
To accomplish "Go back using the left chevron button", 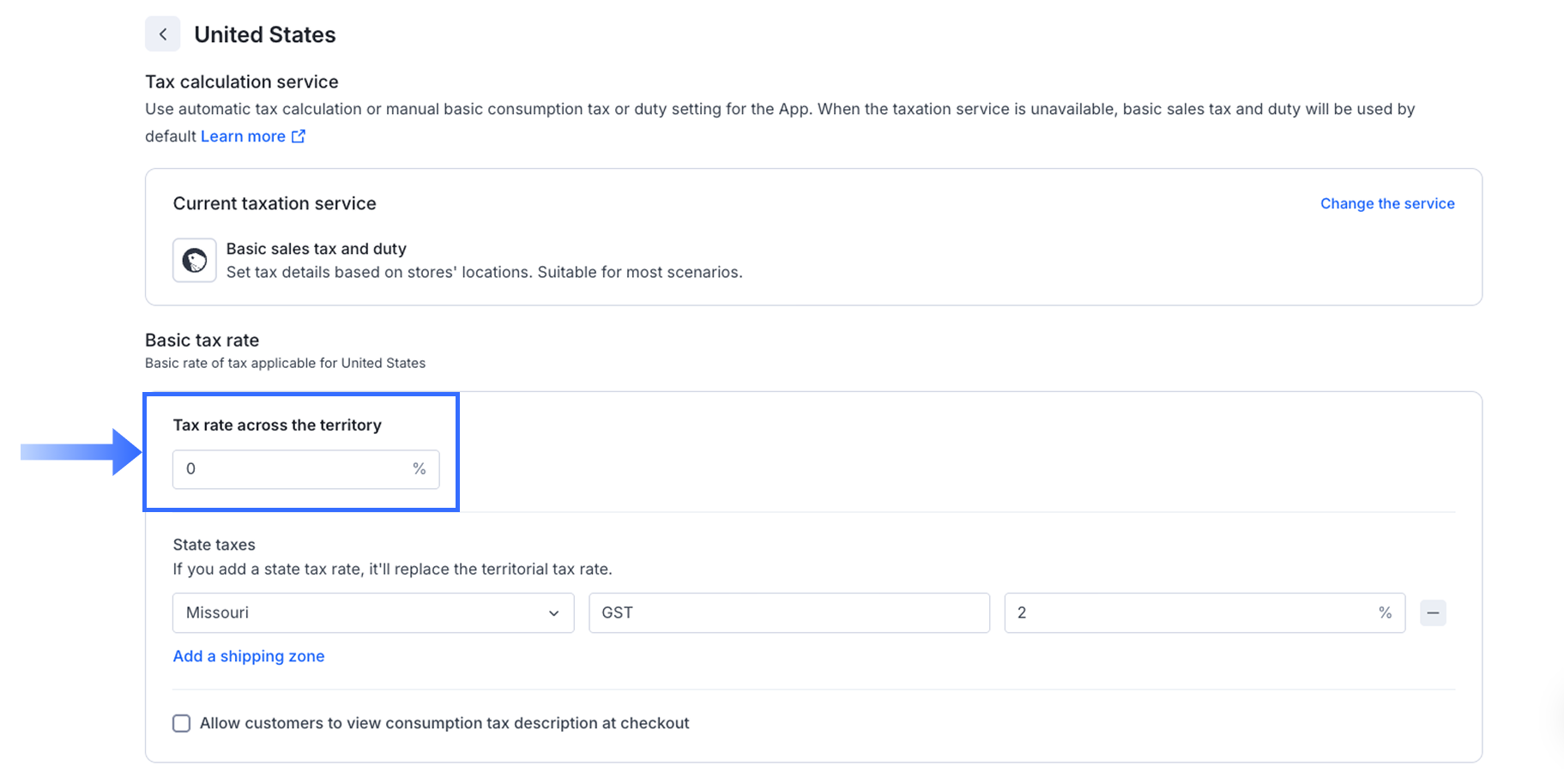I will click(x=163, y=35).
